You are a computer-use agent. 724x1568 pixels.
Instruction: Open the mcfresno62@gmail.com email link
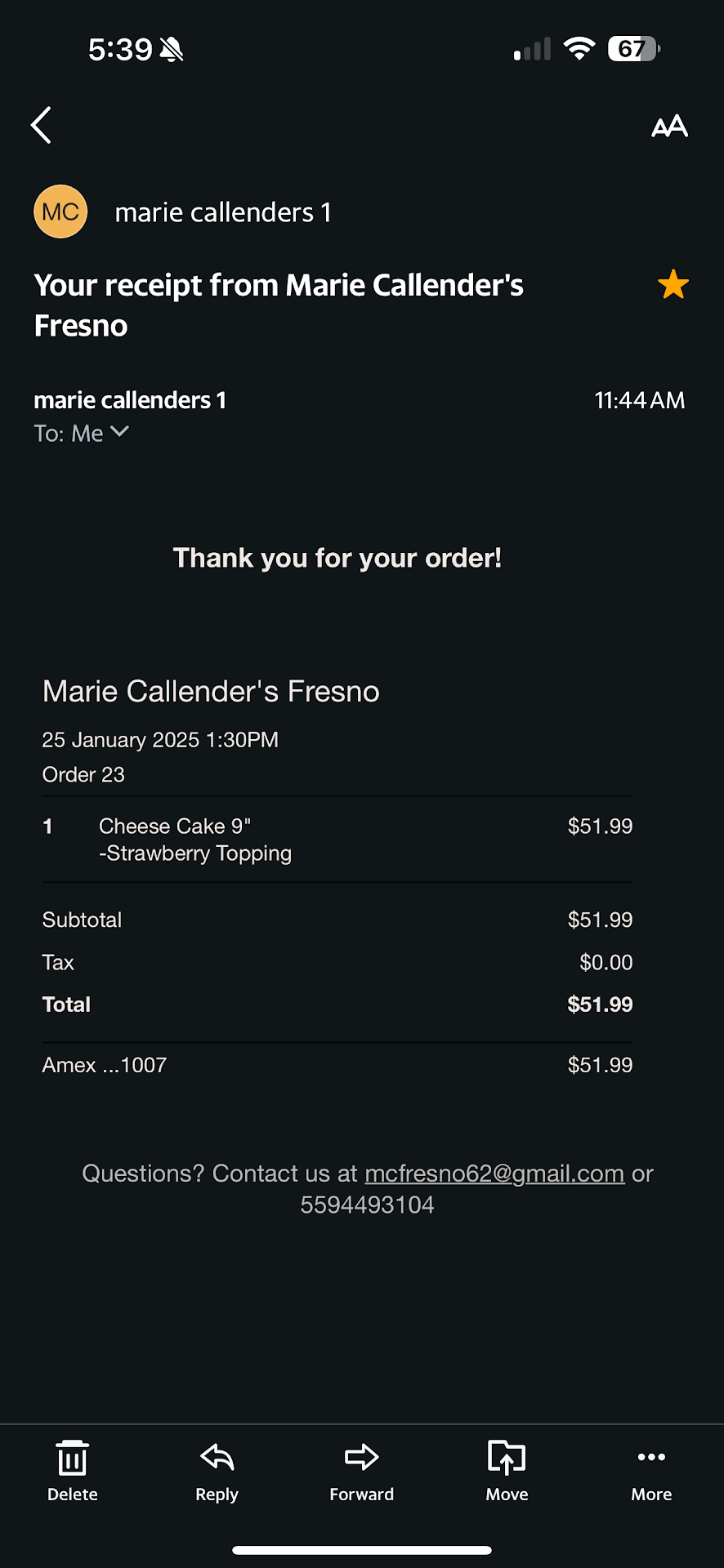[x=494, y=1174]
